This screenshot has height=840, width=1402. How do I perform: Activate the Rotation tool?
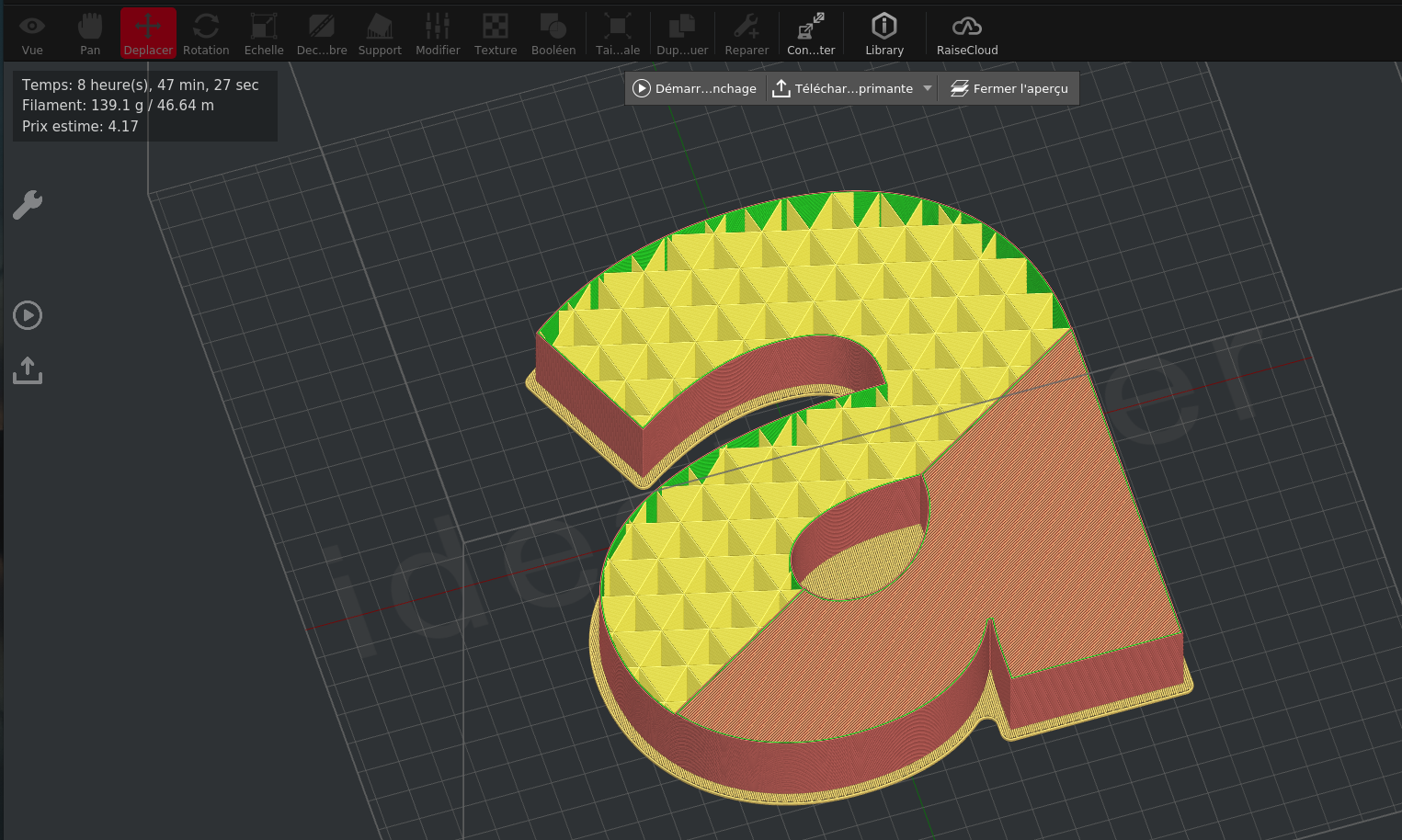[206, 34]
